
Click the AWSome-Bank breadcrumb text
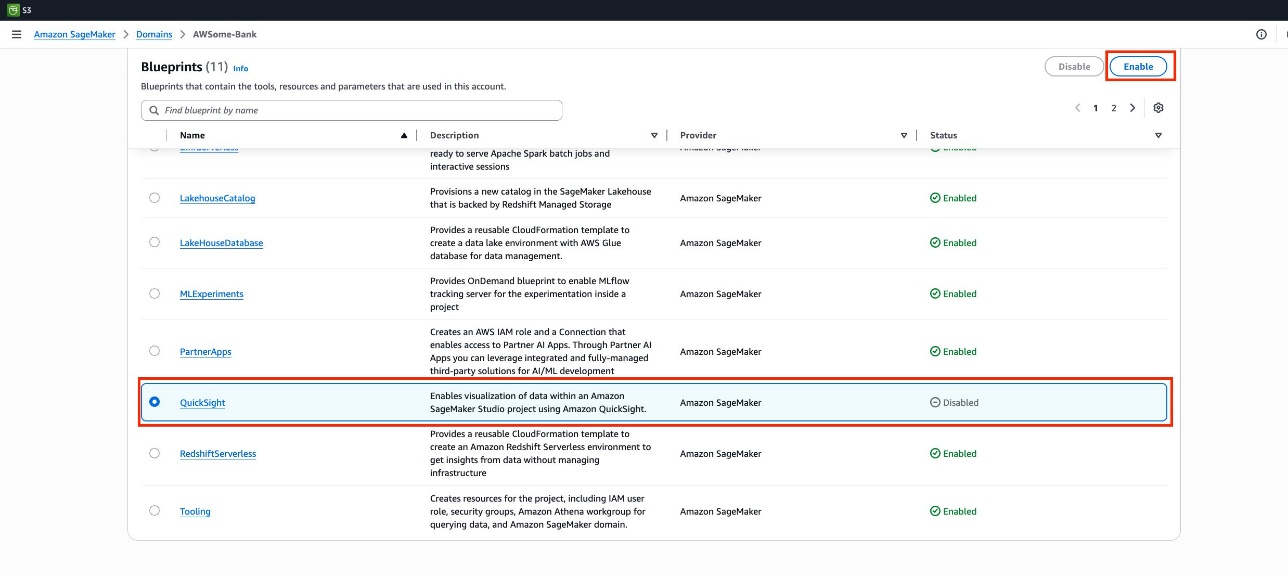[x=225, y=34]
